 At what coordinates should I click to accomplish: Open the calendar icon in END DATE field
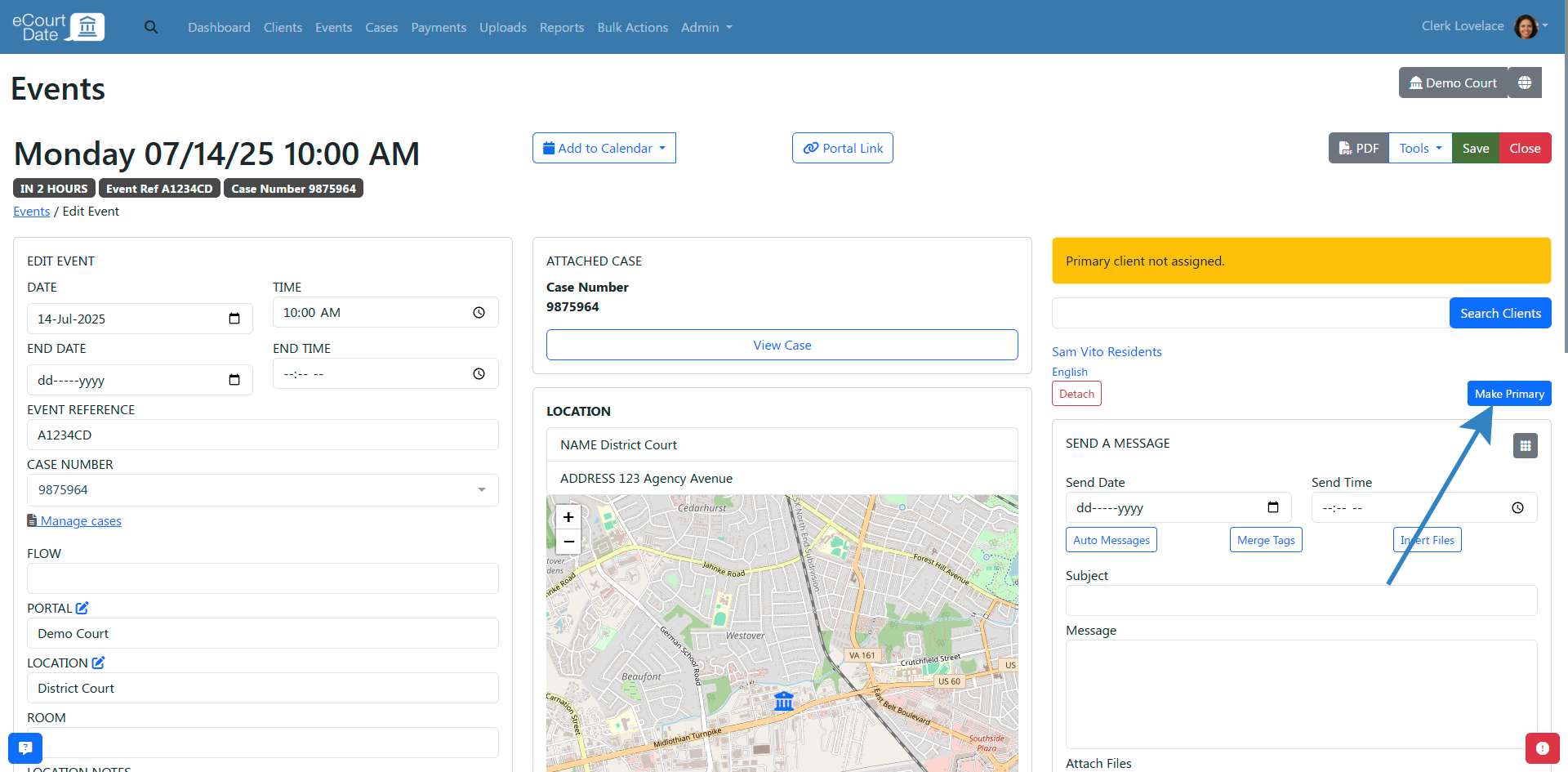tap(234, 380)
